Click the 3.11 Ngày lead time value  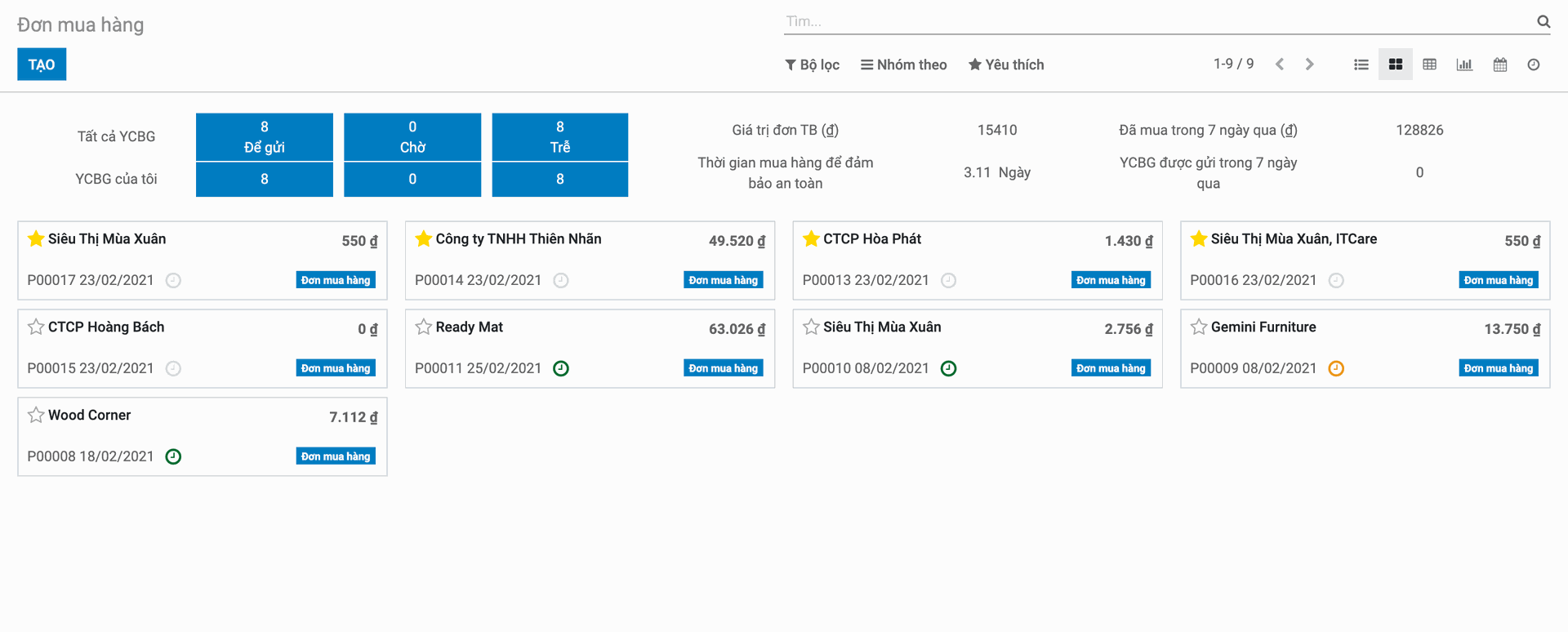click(x=997, y=172)
